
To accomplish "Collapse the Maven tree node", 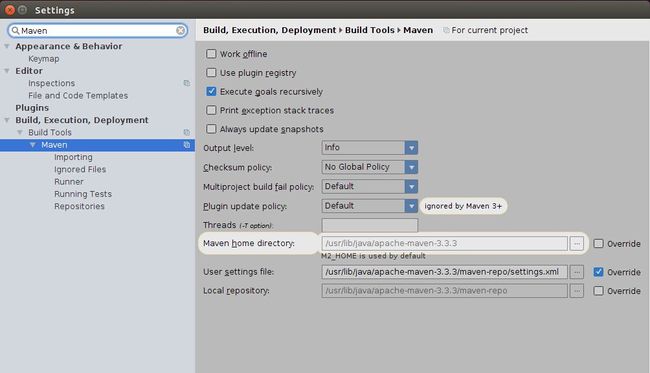I will [33, 145].
